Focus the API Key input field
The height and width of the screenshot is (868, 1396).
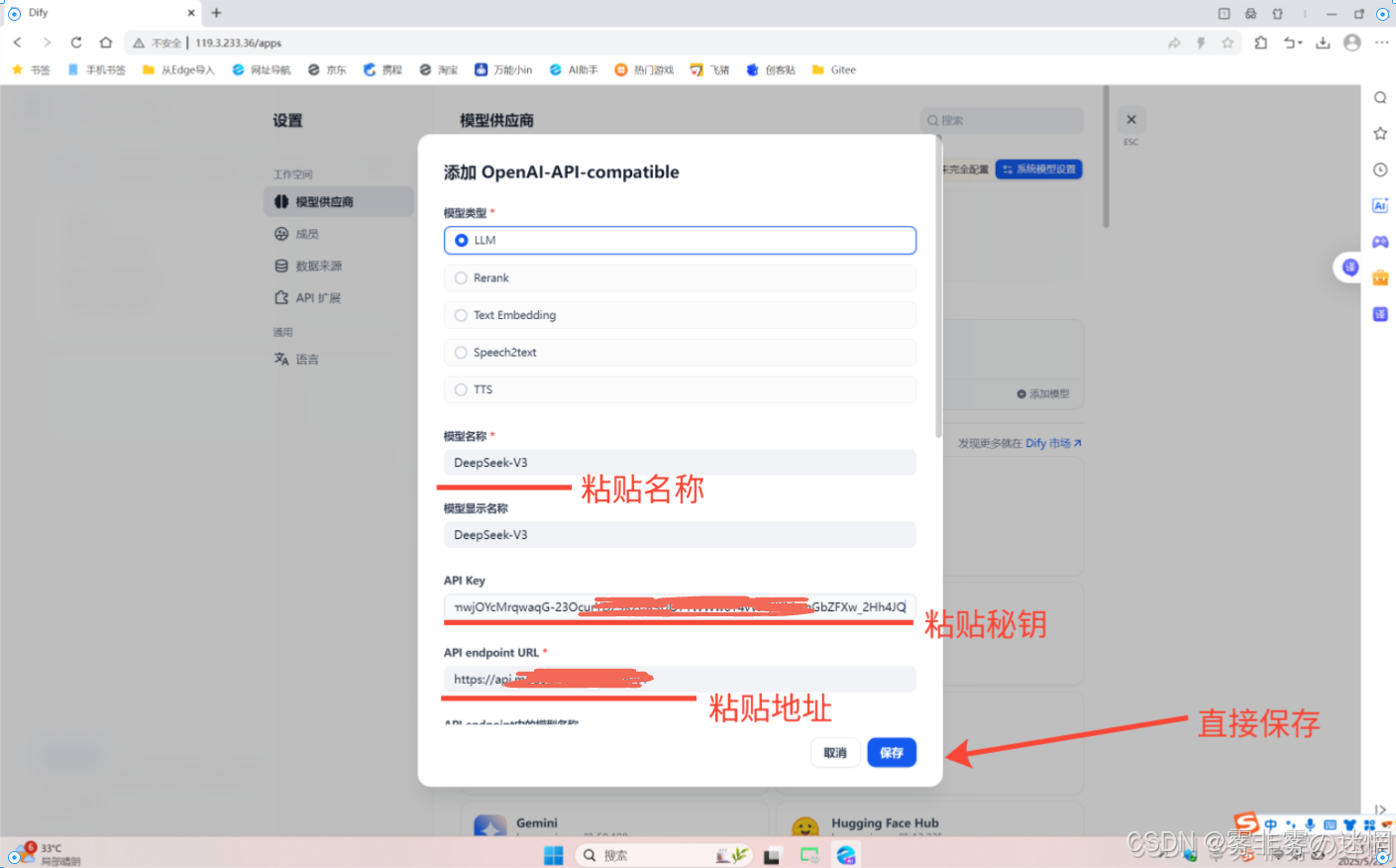[x=680, y=607]
